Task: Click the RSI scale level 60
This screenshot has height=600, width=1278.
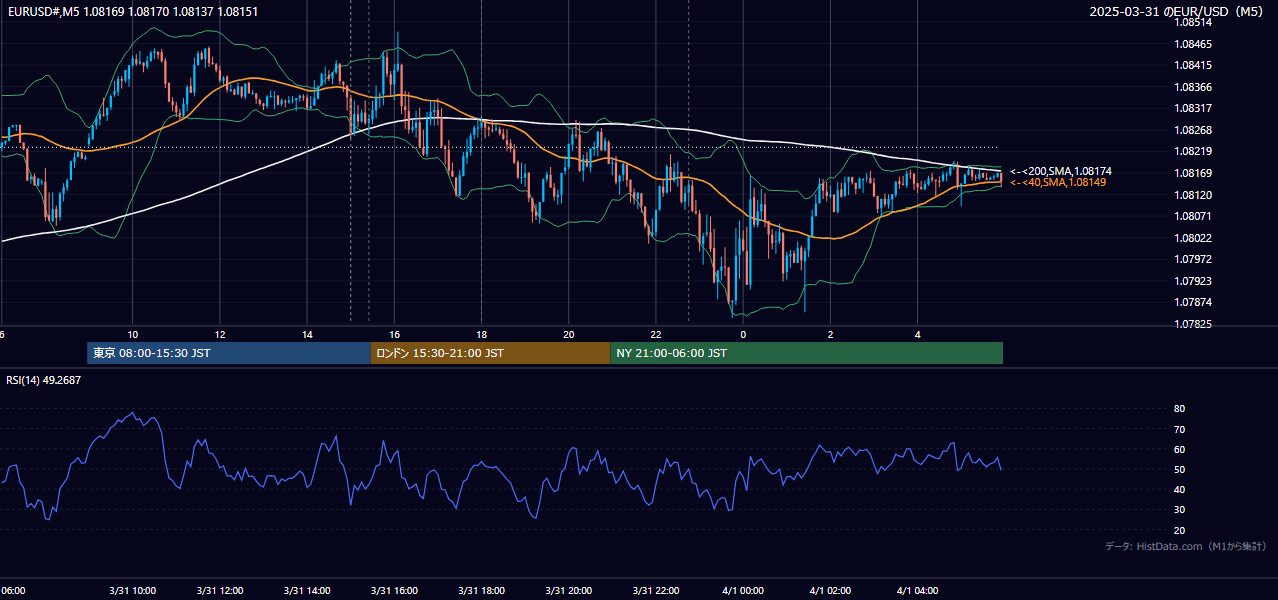Action: coord(1180,449)
